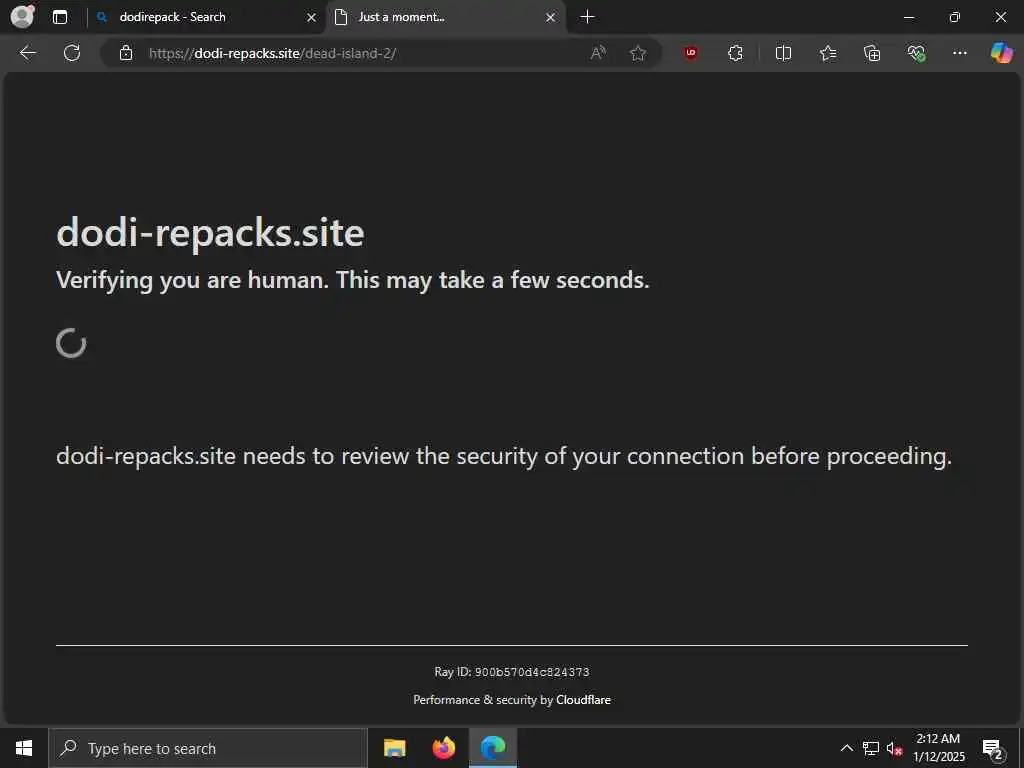Close the dodirepack - Search tab
The height and width of the screenshot is (768, 1024).
pyautogui.click(x=312, y=18)
